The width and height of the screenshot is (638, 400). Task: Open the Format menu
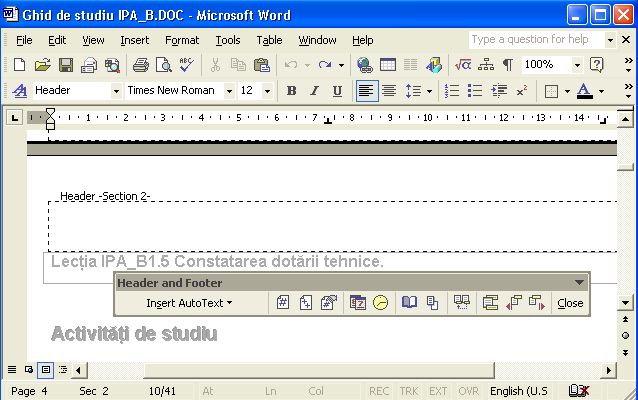click(x=182, y=40)
